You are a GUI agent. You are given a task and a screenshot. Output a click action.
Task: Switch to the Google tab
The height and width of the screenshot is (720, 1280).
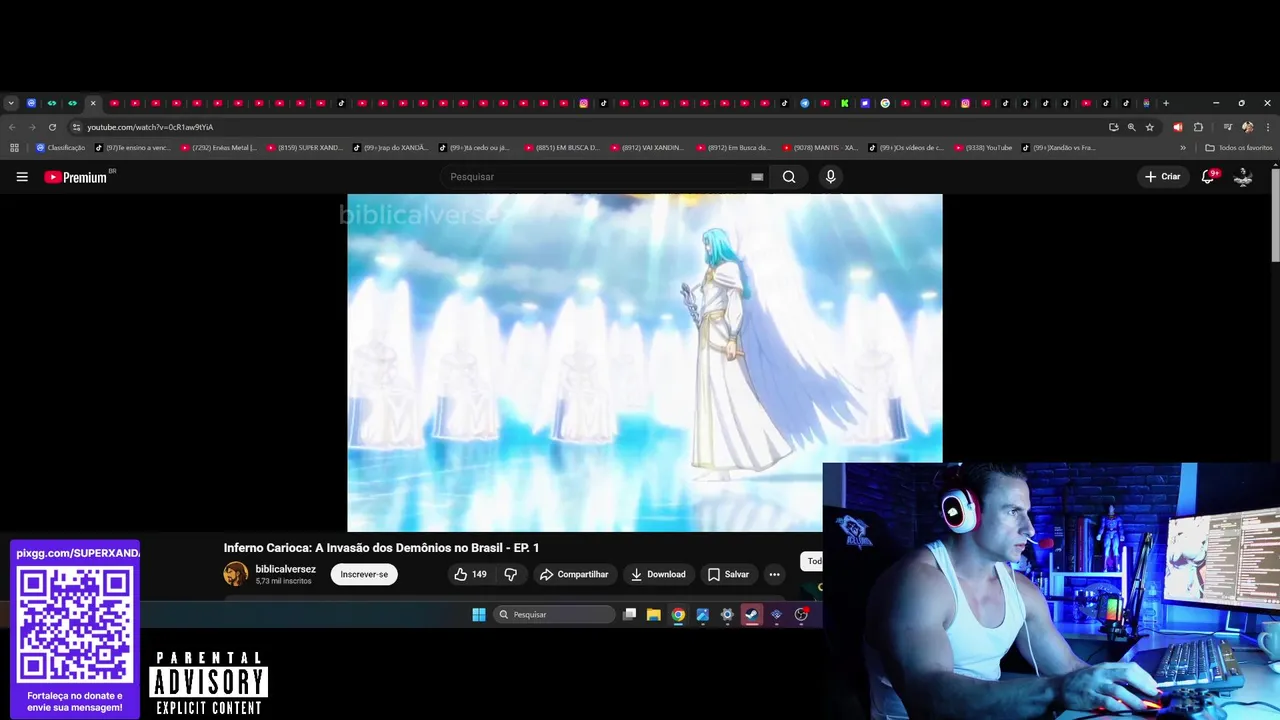tap(885, 103)
